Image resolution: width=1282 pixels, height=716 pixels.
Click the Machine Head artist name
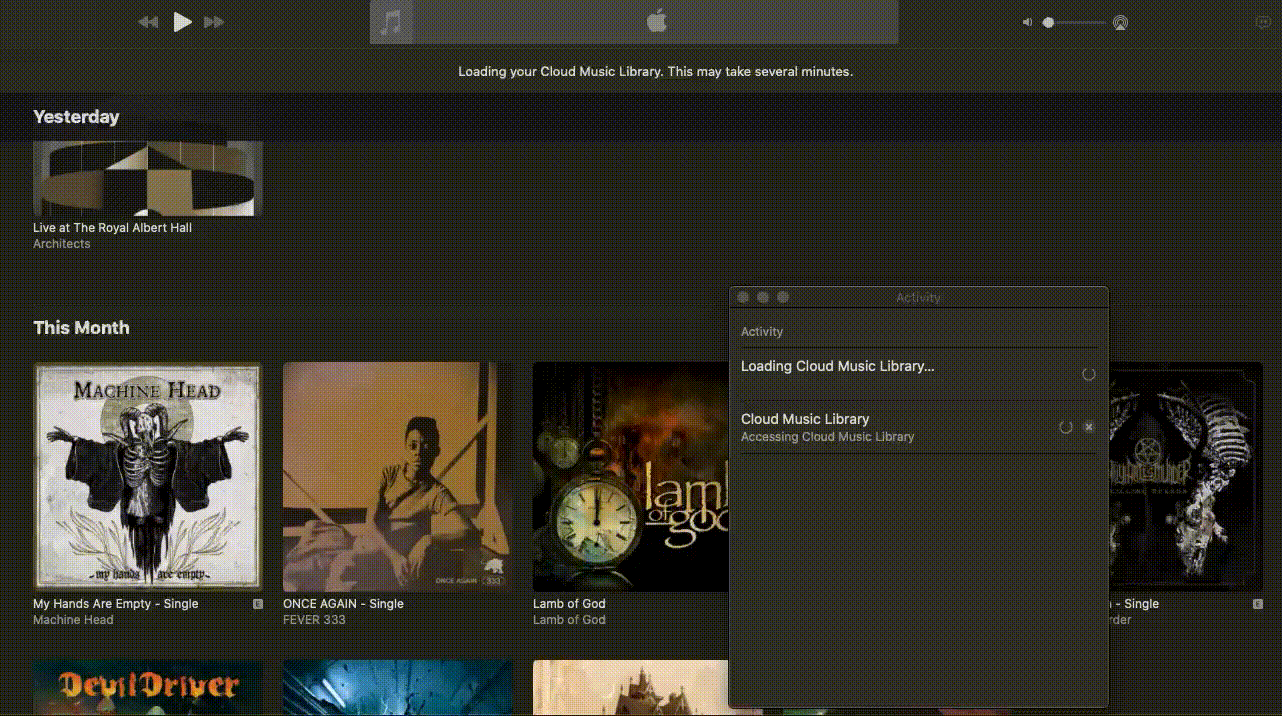(x=73, y=620)
